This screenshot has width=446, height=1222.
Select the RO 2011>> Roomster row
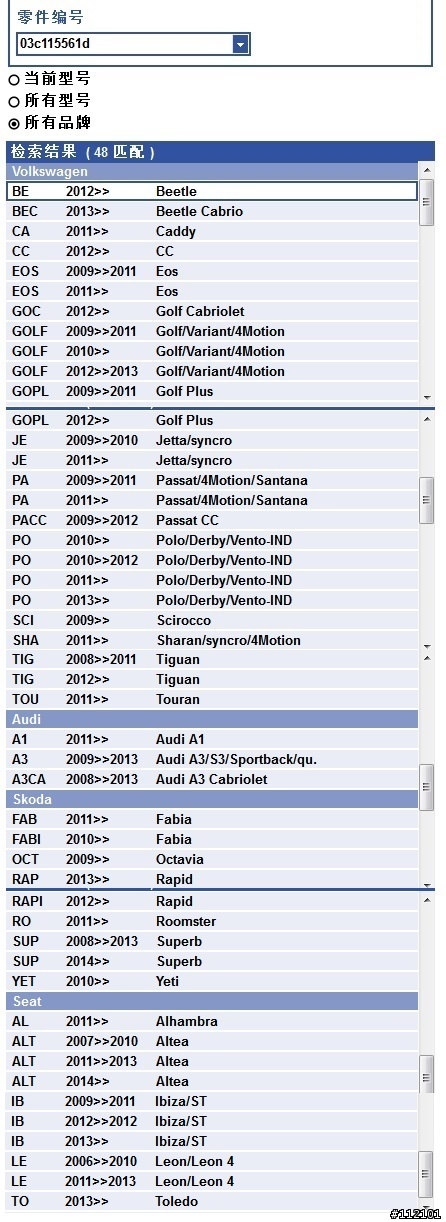(x=212, y=921)
